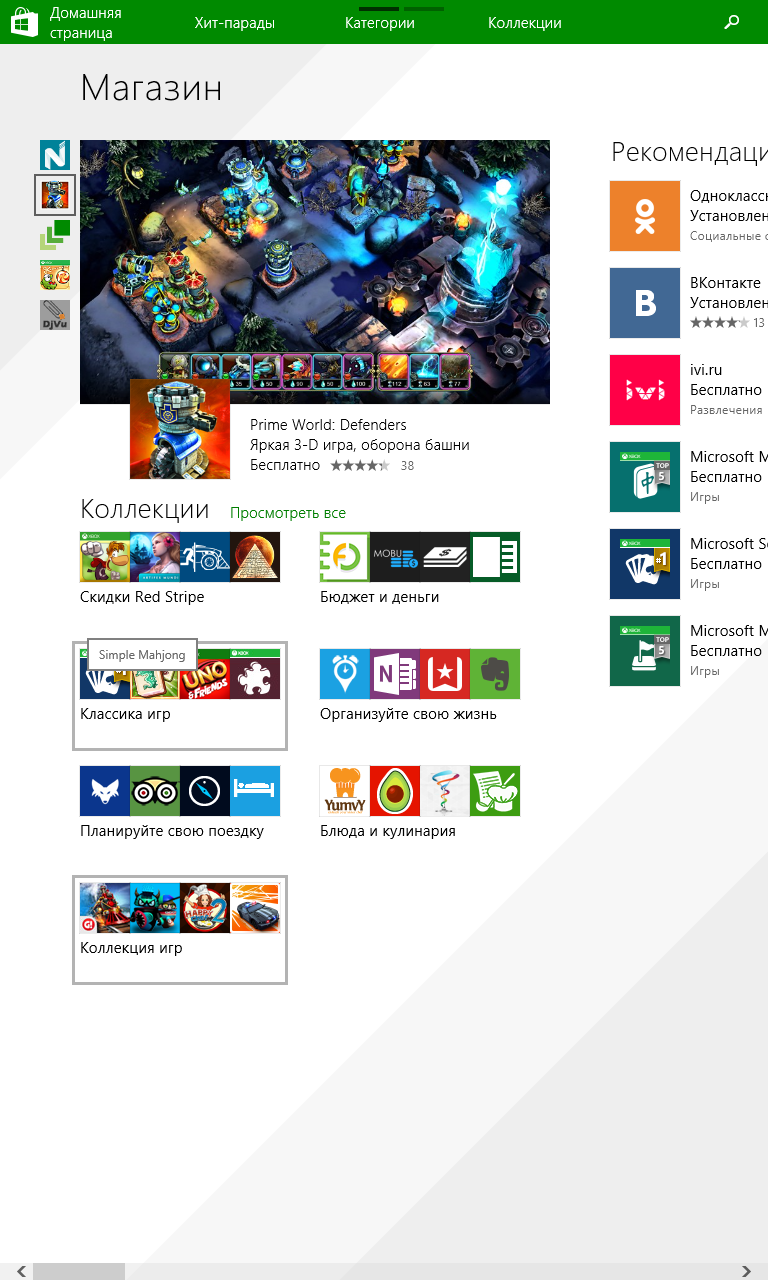The width and height of the screenshot is (768, 1280).
Task: Open the Бюджет и деньги collection label
Action: (380, 597)
